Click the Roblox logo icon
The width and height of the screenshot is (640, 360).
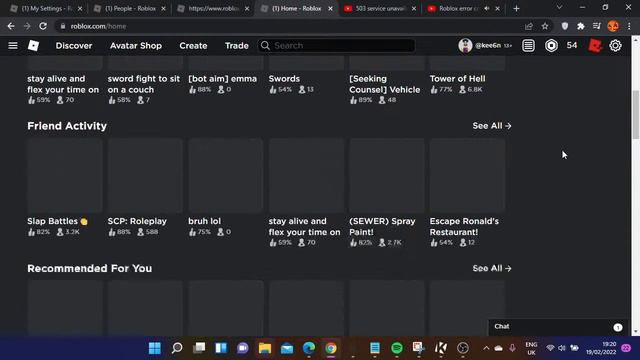[33, 45]
